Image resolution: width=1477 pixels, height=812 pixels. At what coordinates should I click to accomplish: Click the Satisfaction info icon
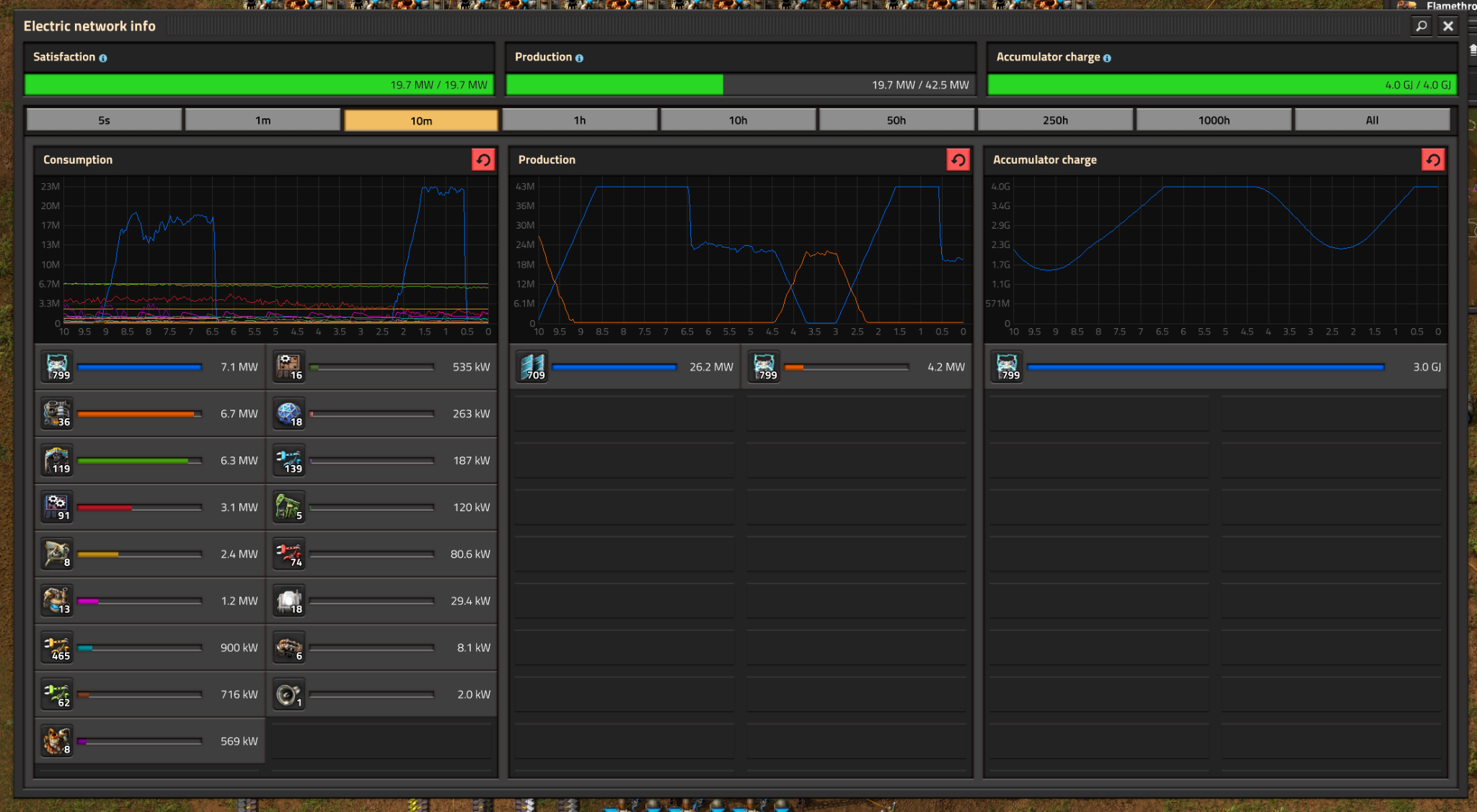coord(103,58)
